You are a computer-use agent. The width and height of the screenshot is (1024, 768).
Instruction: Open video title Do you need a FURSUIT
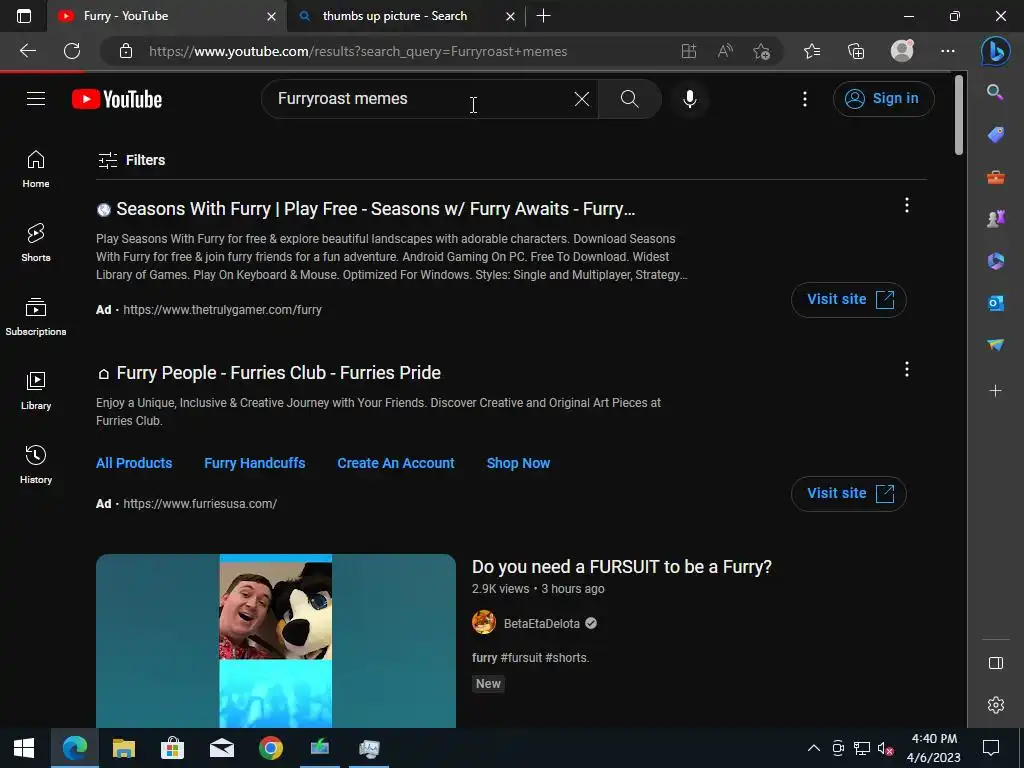pyautogui.click(x=622, y=567)
